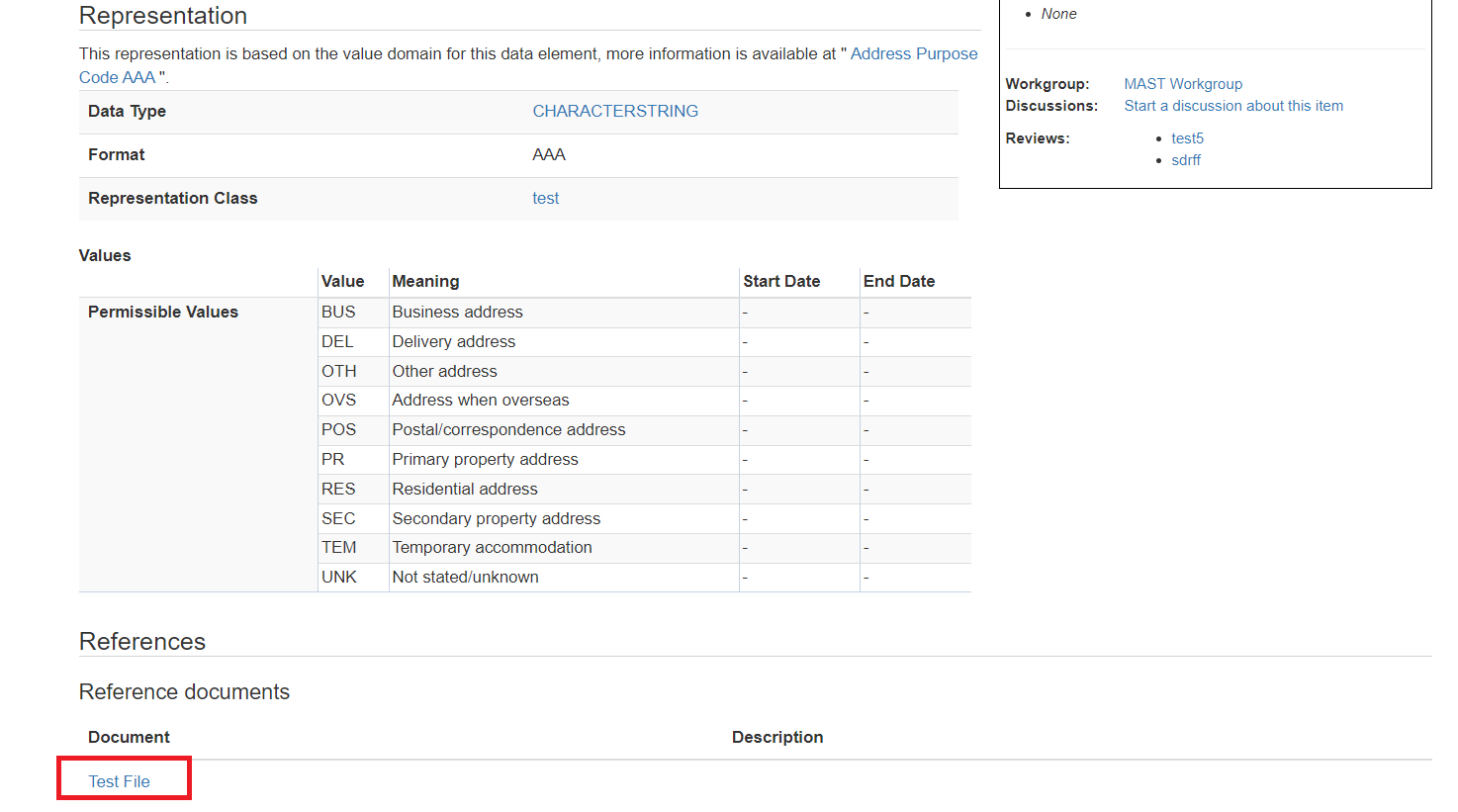This screenshot has width=1458, height=812.
Task: Start a discussion about this item
Action: click(x=1232, y=106)
